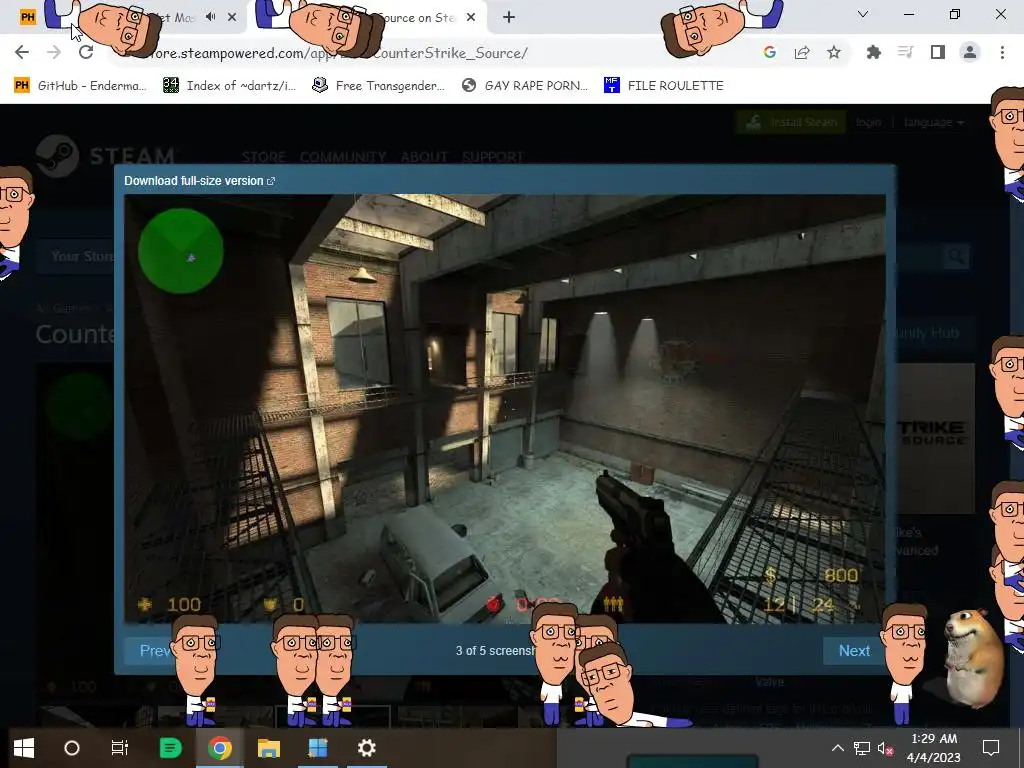1024x768 pixels.
Task: Open Task View on taskbar
Action: (120, 748)
